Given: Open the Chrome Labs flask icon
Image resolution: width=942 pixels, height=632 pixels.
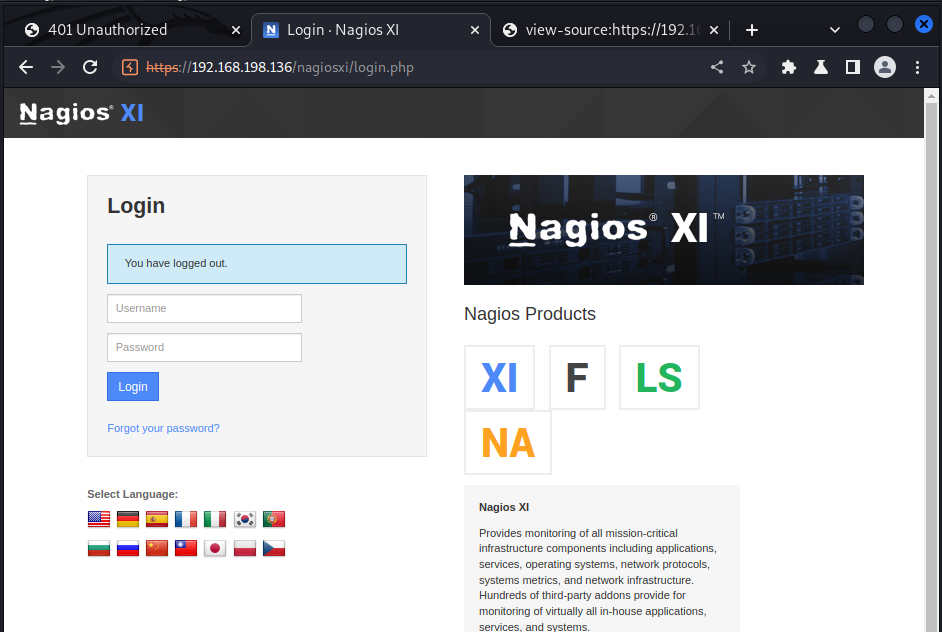Looking at the screenshot, I should (821, 67).
